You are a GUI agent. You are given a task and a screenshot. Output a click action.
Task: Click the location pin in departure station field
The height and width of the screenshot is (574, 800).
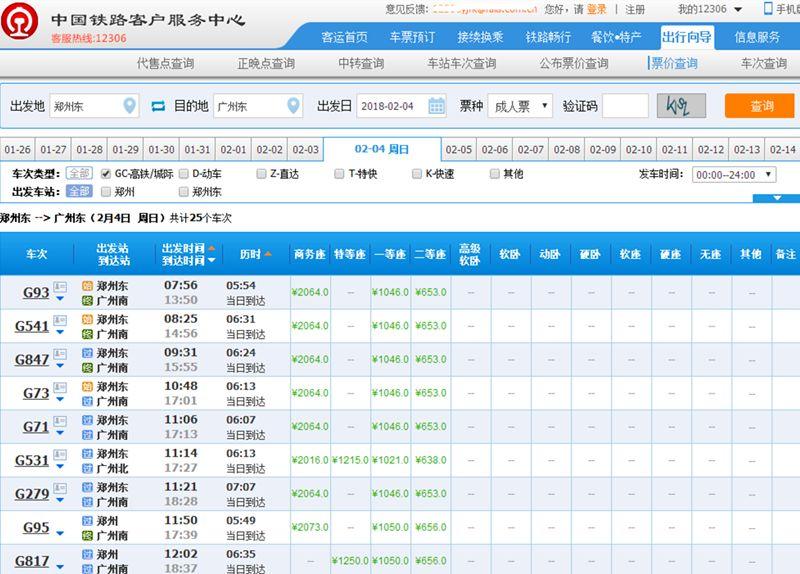pos(129,106)
